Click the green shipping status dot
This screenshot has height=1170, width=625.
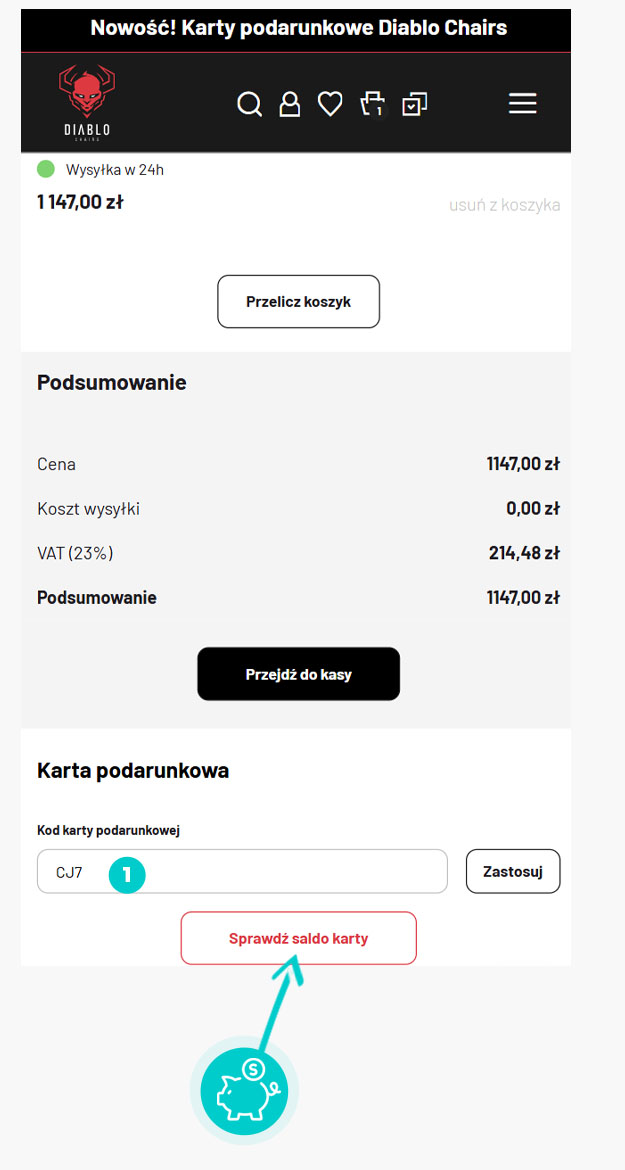[44, 169]
